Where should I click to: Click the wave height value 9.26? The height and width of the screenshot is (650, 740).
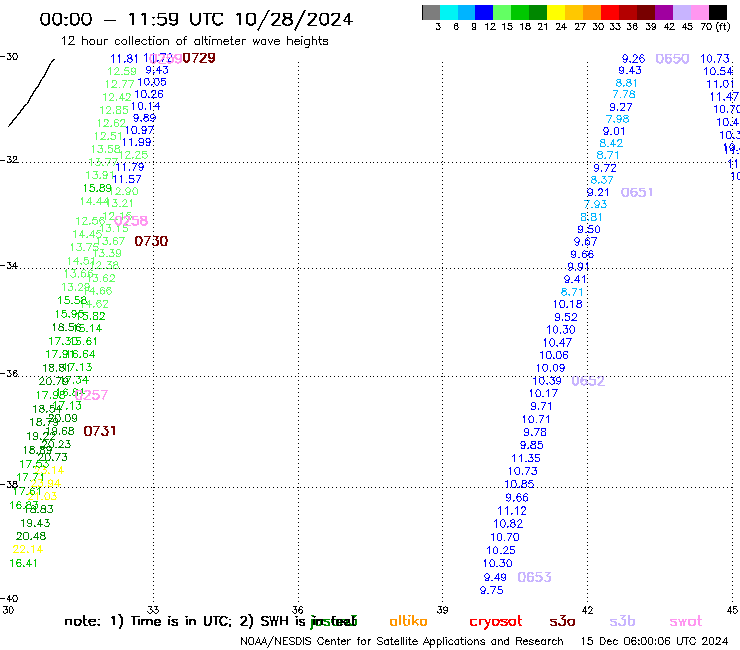coord(633,59)
